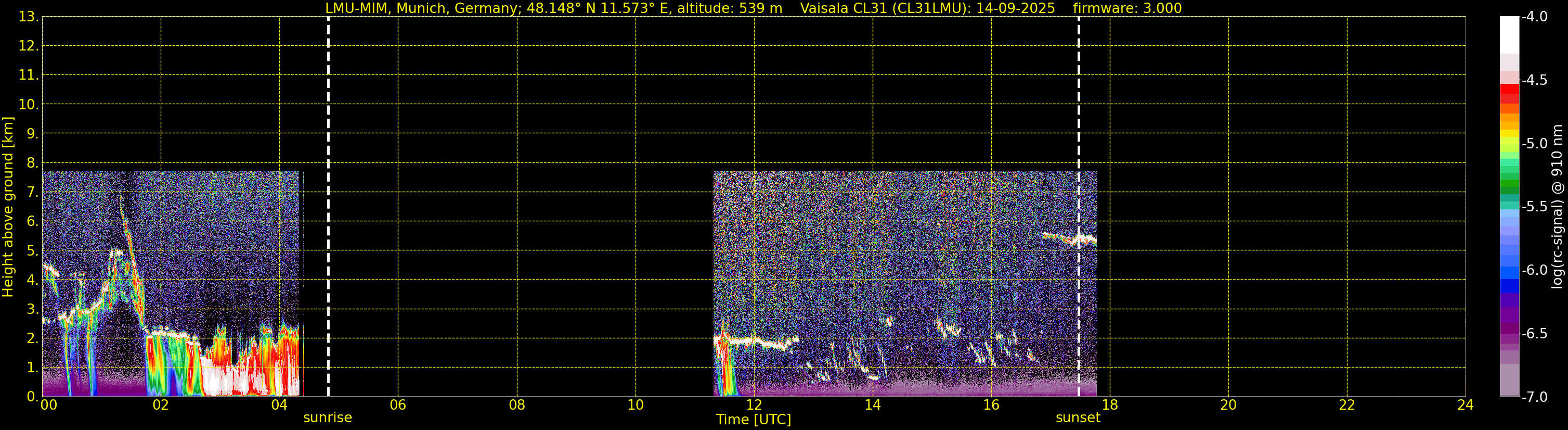The height and width of the screenshot is (430, 1568).
Task: Click the height axis tick label 5
Action: (32, 251)
